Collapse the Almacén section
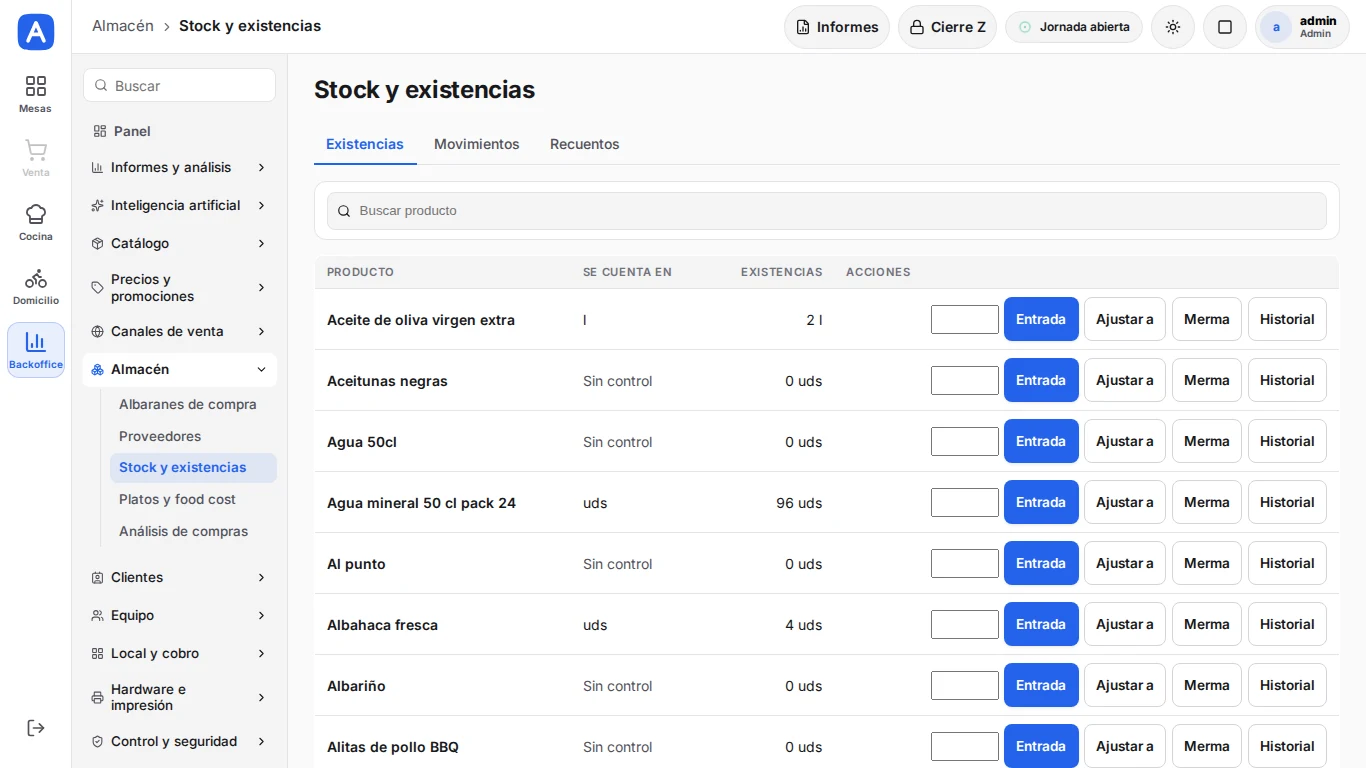The width and height of the screenshot is (1366, 768). [x=179, y=369]
